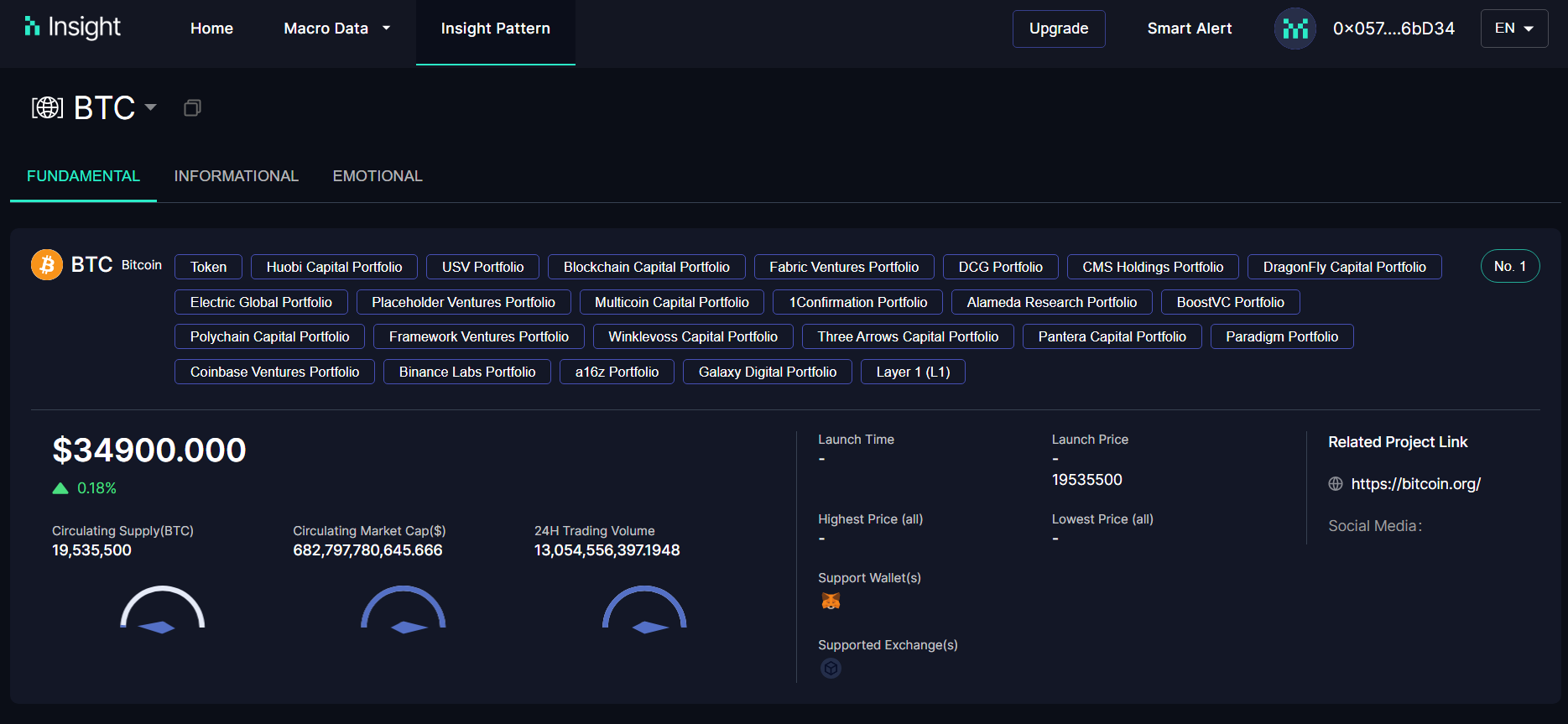Click the wallet avatar icon

1295,29
